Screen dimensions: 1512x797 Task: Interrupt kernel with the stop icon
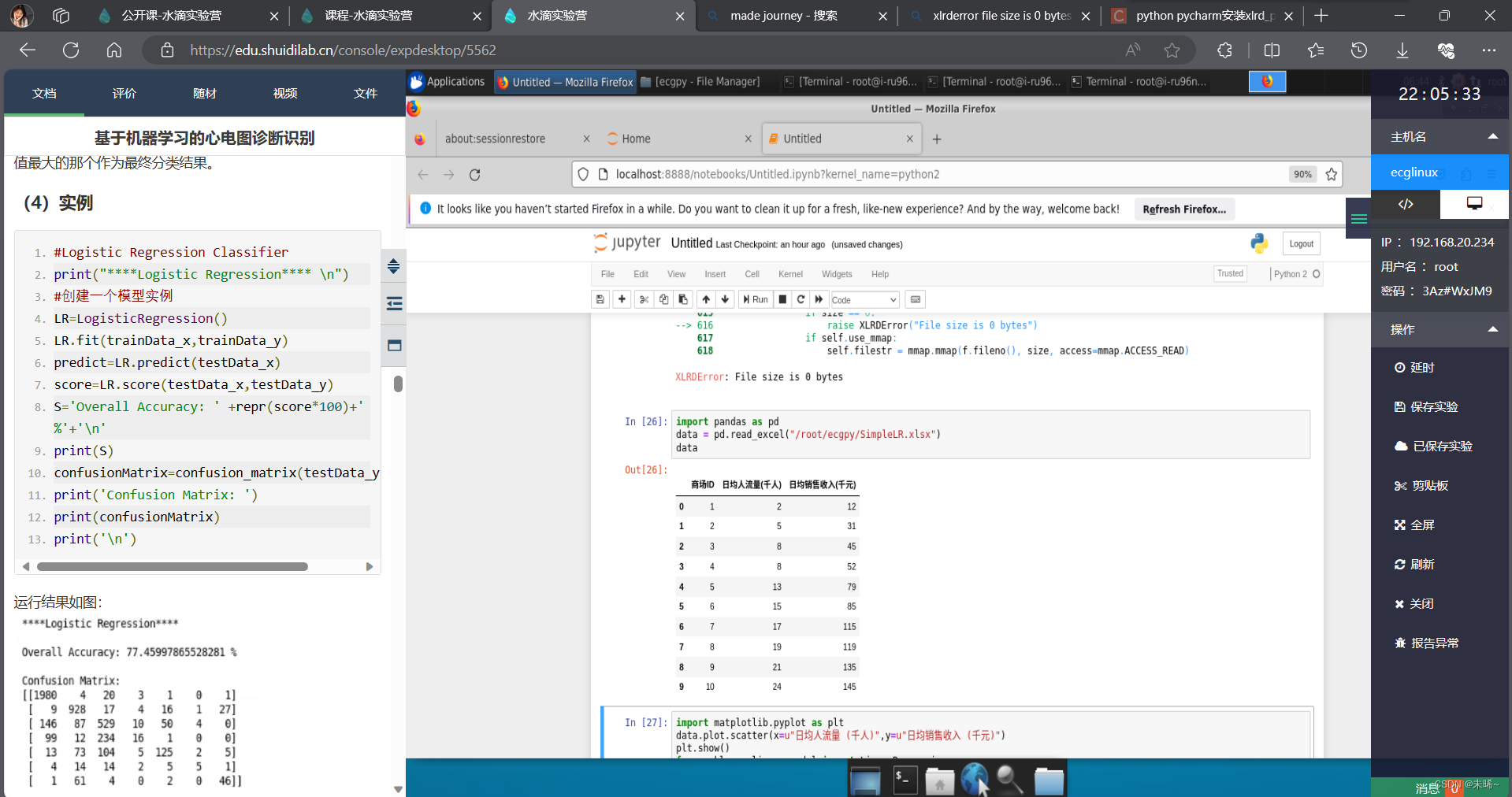pyautogui.click(x=782, y=299)
